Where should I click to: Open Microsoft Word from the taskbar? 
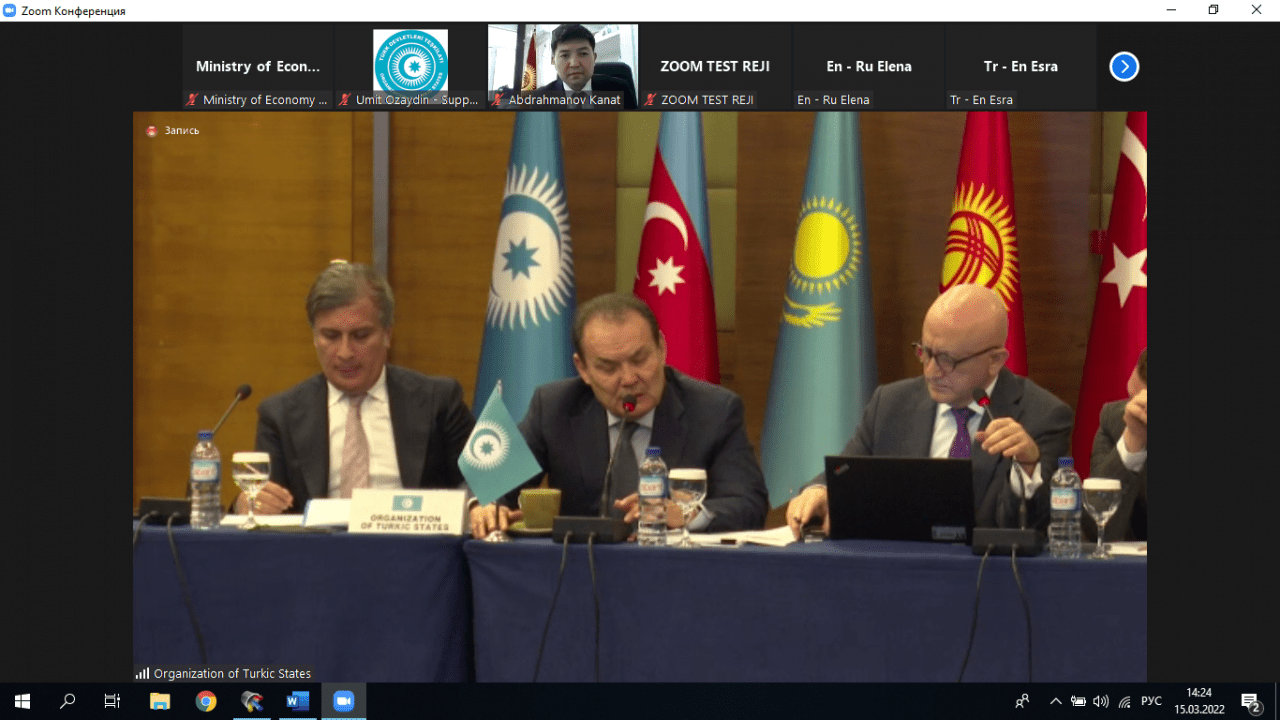pos(297,701)
